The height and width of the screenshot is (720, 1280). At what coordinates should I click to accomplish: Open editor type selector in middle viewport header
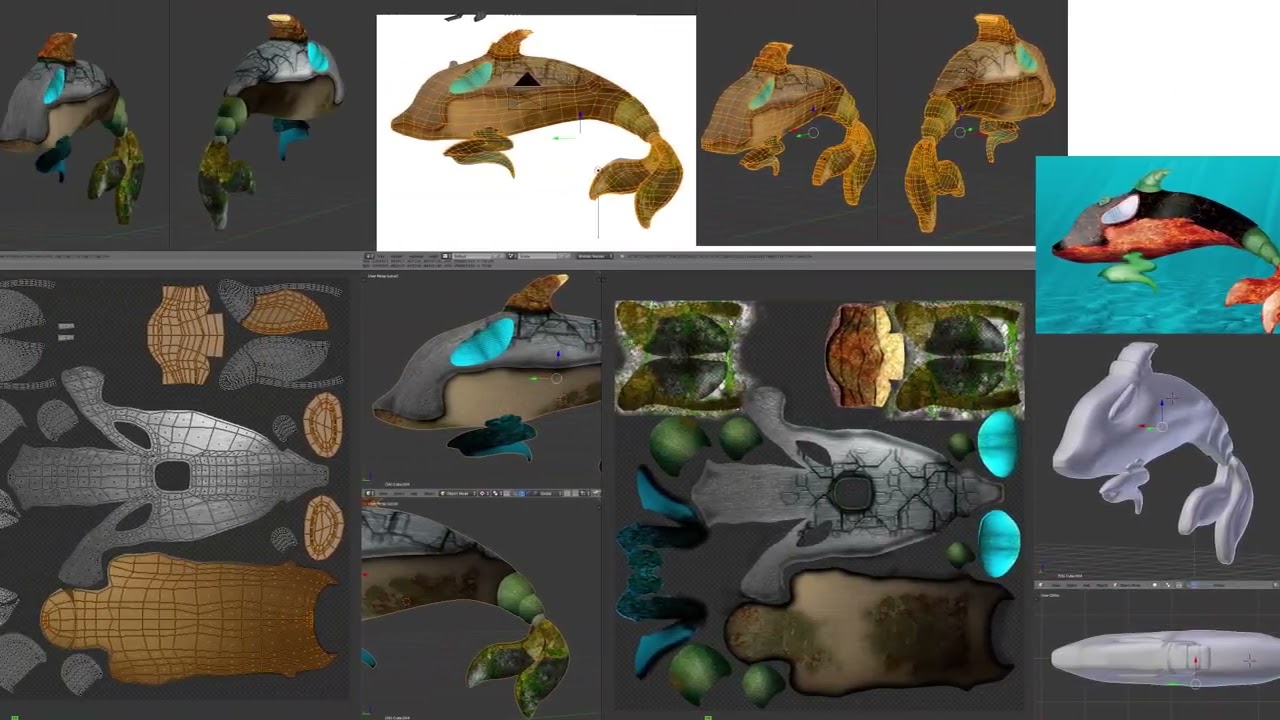(369, 493)
